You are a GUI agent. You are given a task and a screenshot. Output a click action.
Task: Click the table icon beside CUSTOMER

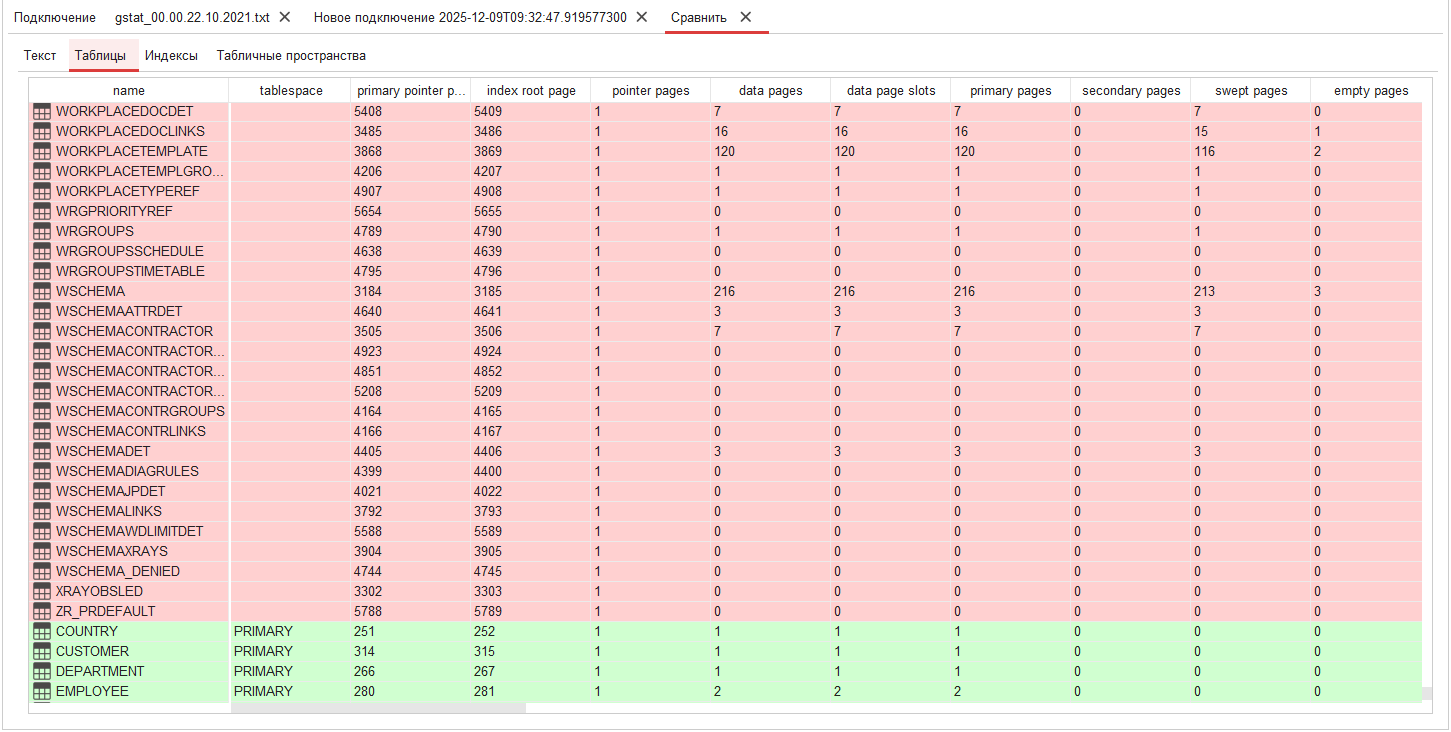point(41,651)
